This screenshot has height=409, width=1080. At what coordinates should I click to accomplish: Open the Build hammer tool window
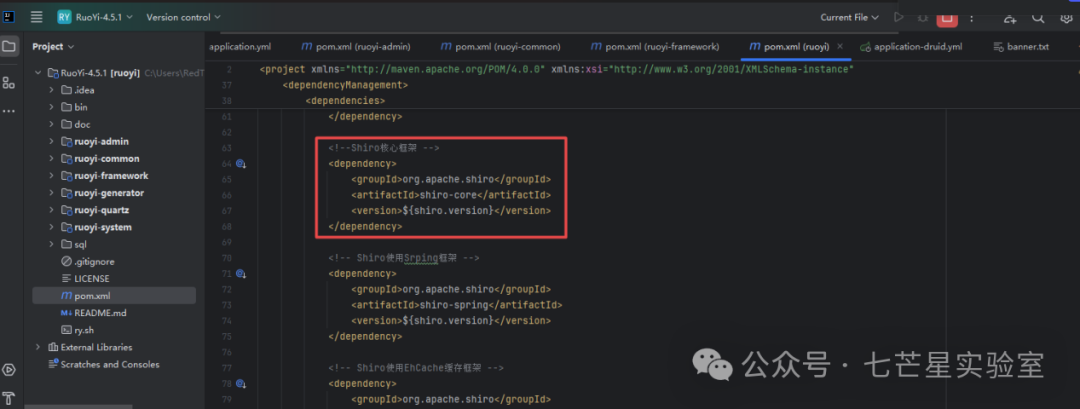[9, 398]
